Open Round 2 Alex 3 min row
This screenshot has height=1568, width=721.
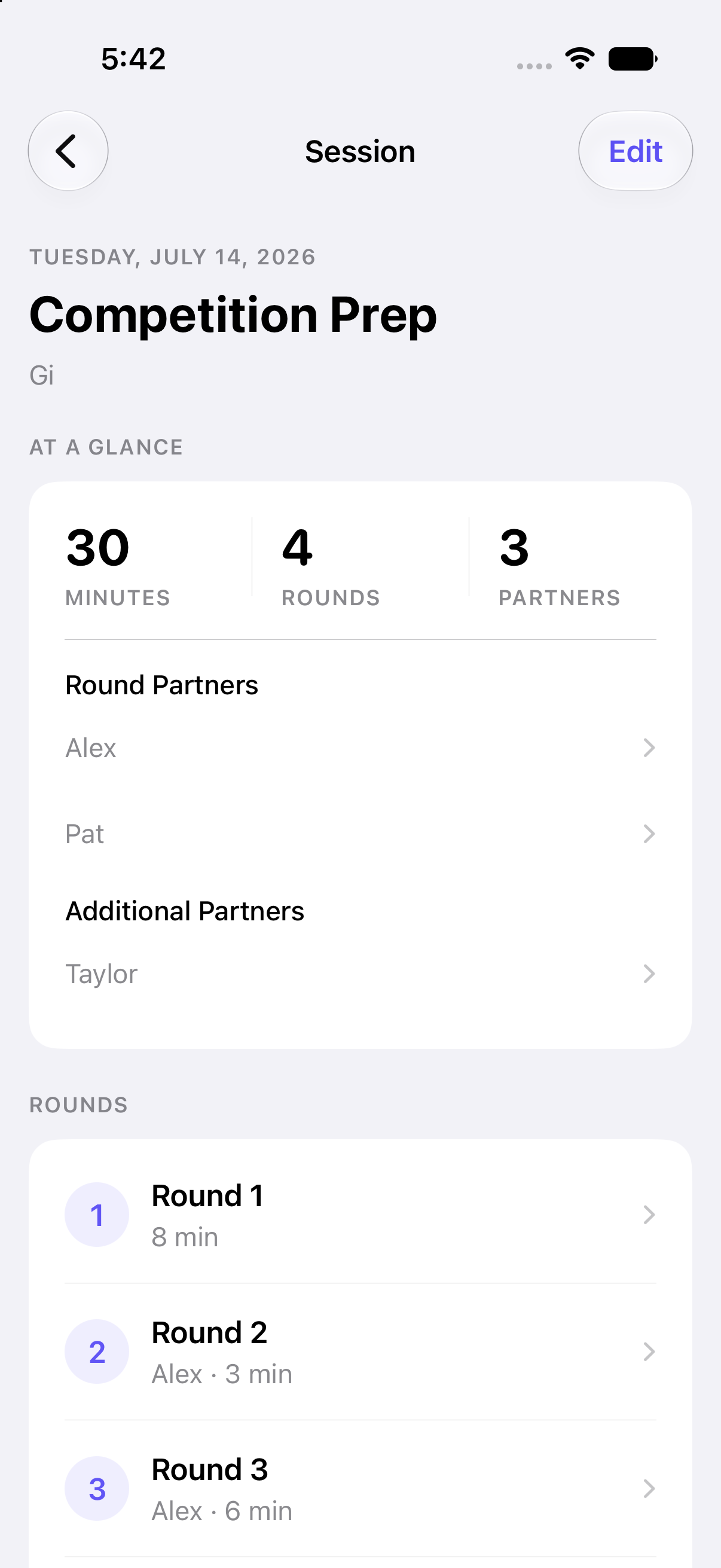360,1352
